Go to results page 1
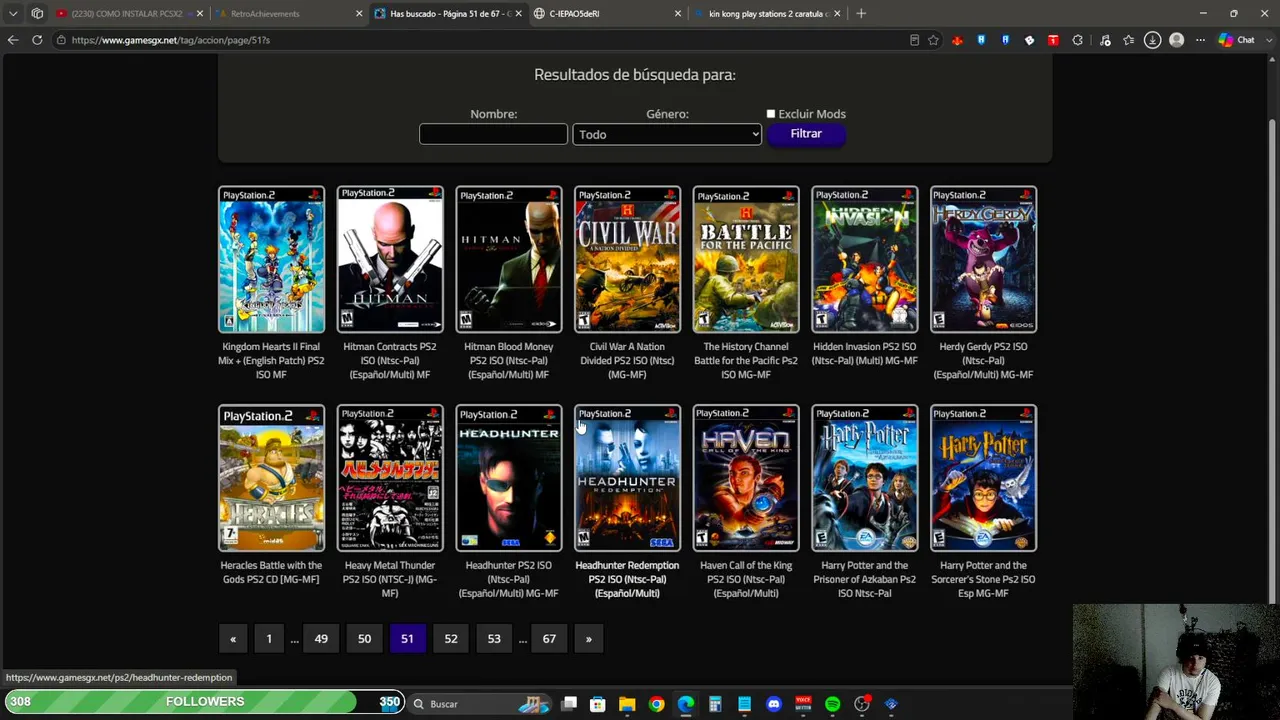Viewport: 1280px width, 720px height. [269, 639]
